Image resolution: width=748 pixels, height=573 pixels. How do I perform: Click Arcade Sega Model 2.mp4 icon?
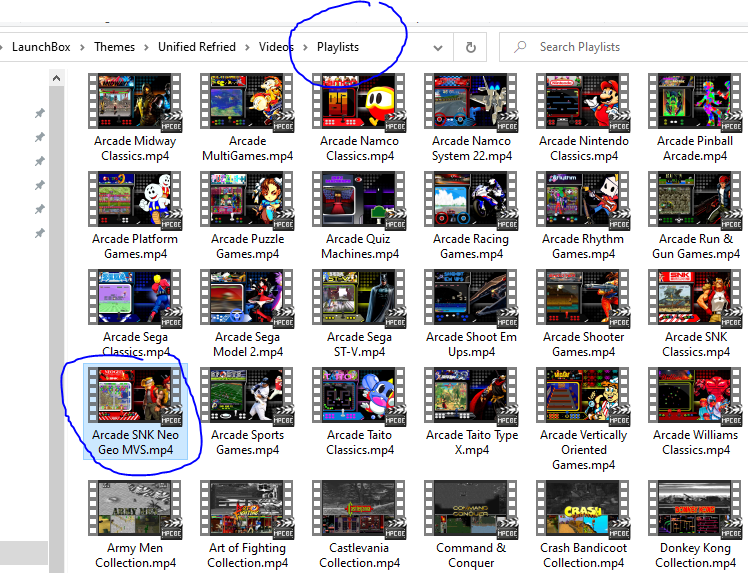tap(247, 297)
